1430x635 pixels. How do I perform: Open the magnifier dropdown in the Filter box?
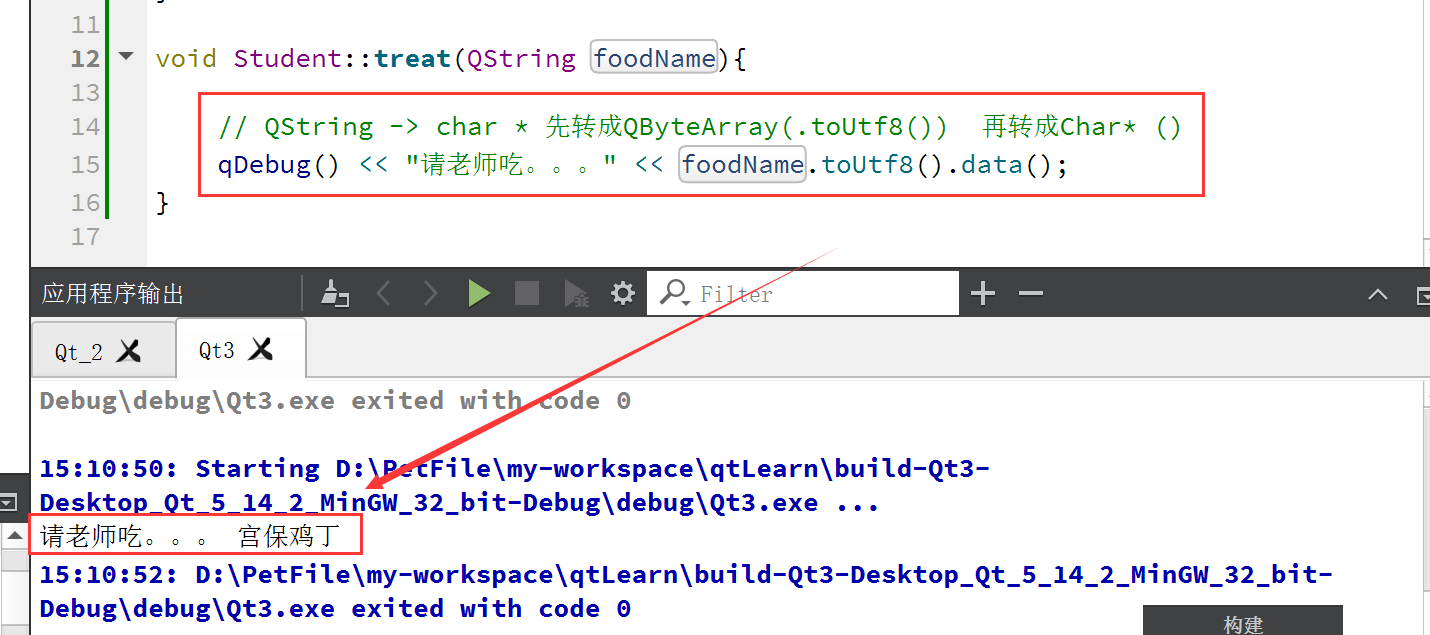(675, 293)
